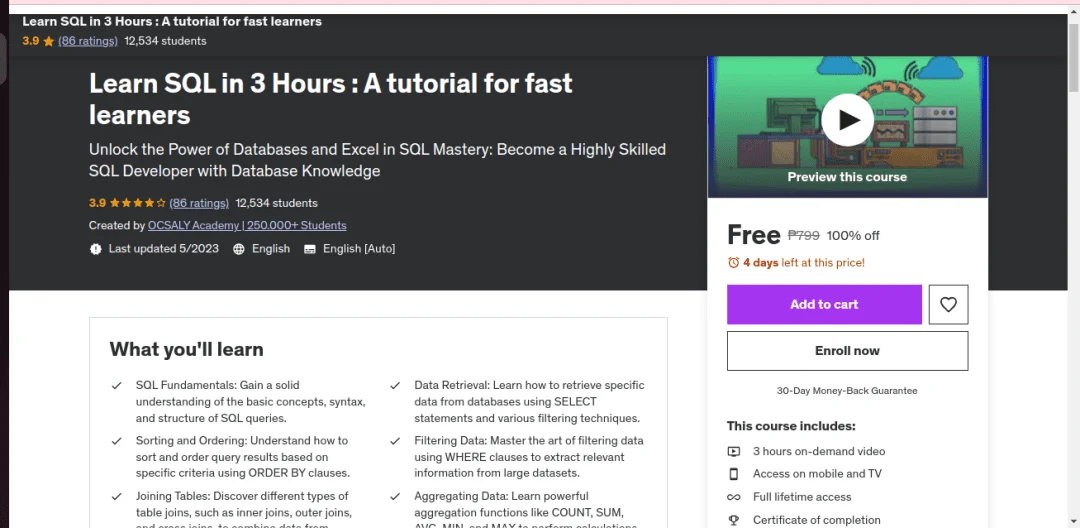Click the star rating row beside 3.9
This screenshot has width=1080, height=528.
click(138, 203)
